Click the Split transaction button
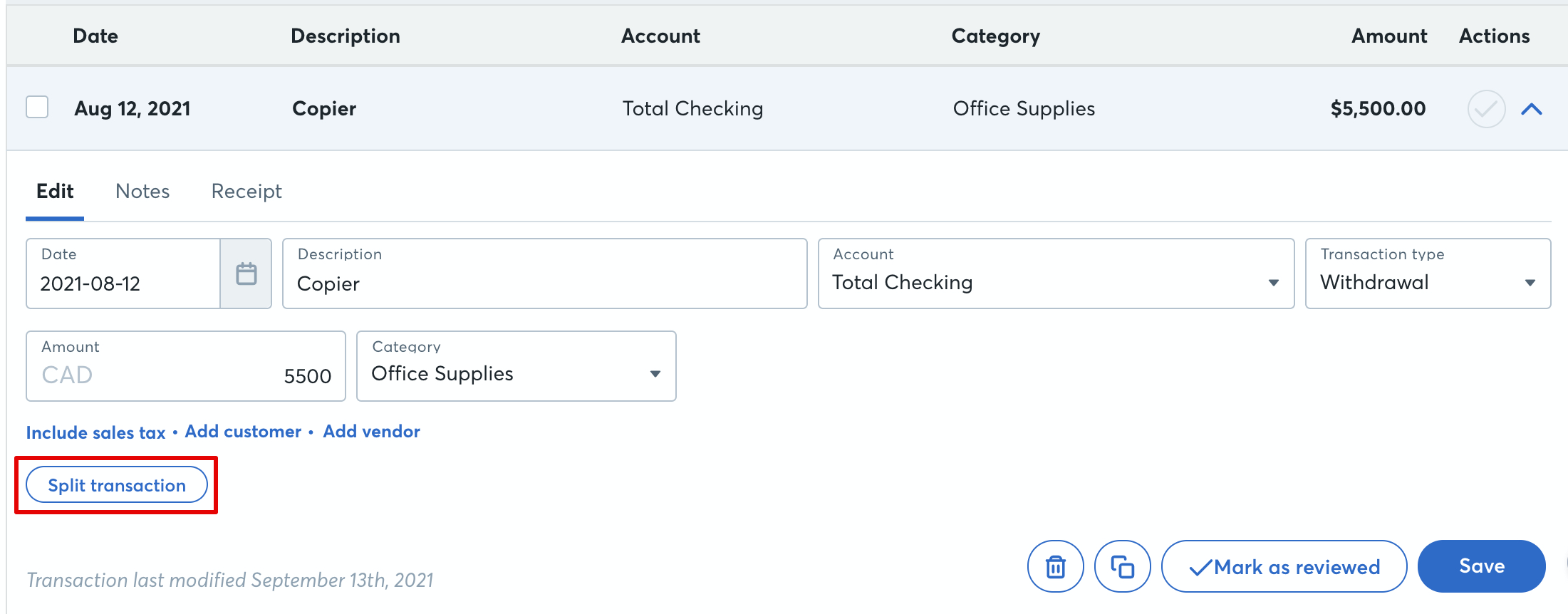 [117, 485]
